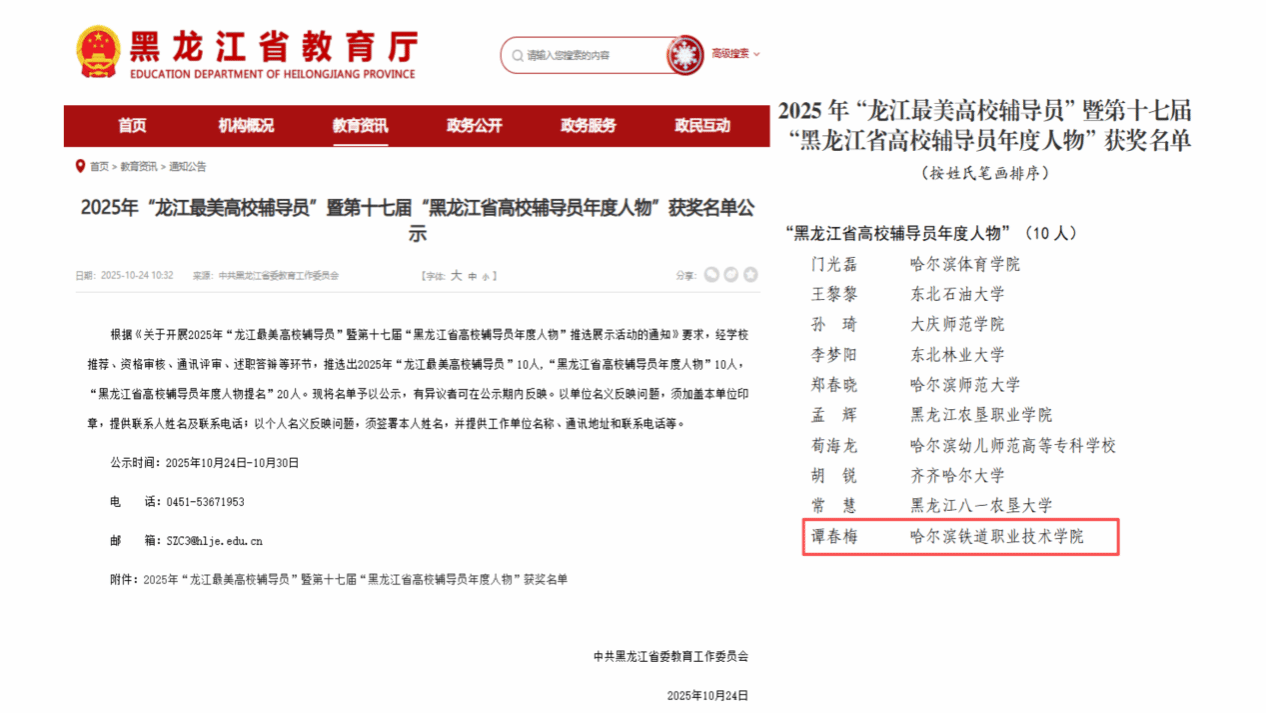The height and width of the screenshot is (713, 1266).
Task: Select the 教育资讯 navigation tab
Action: tap(360, 126)
